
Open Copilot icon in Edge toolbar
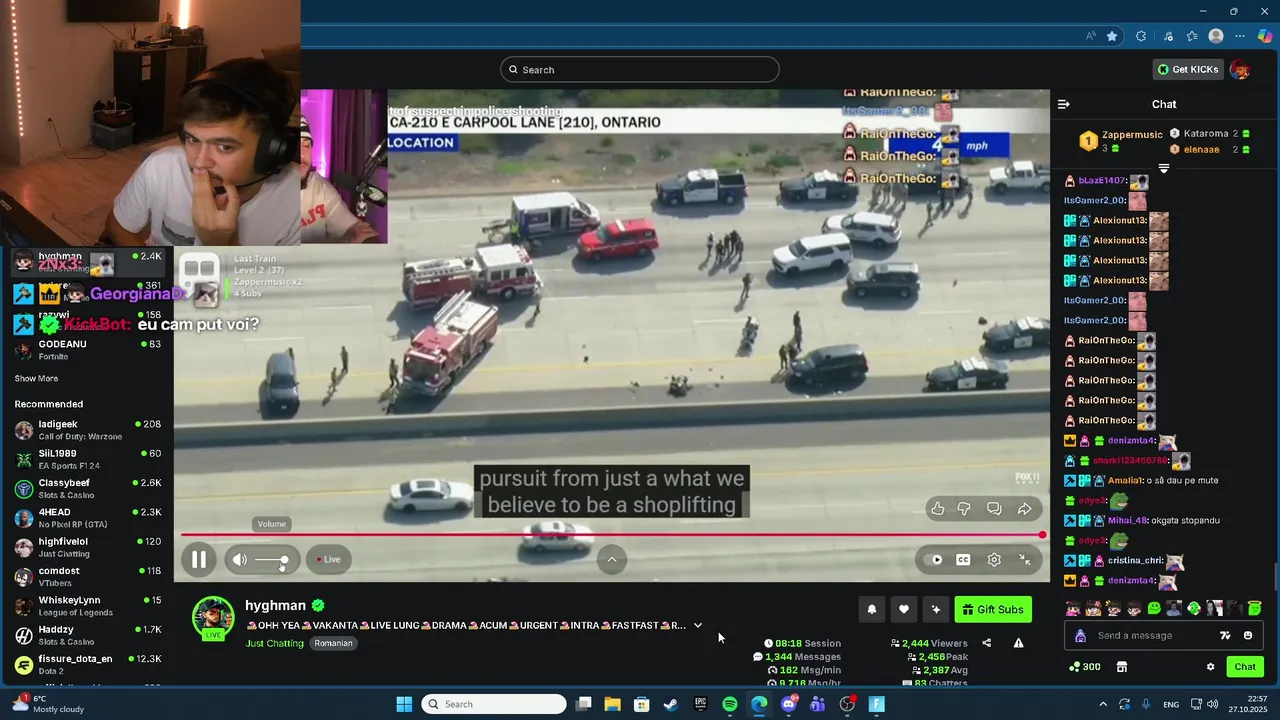1265,36
